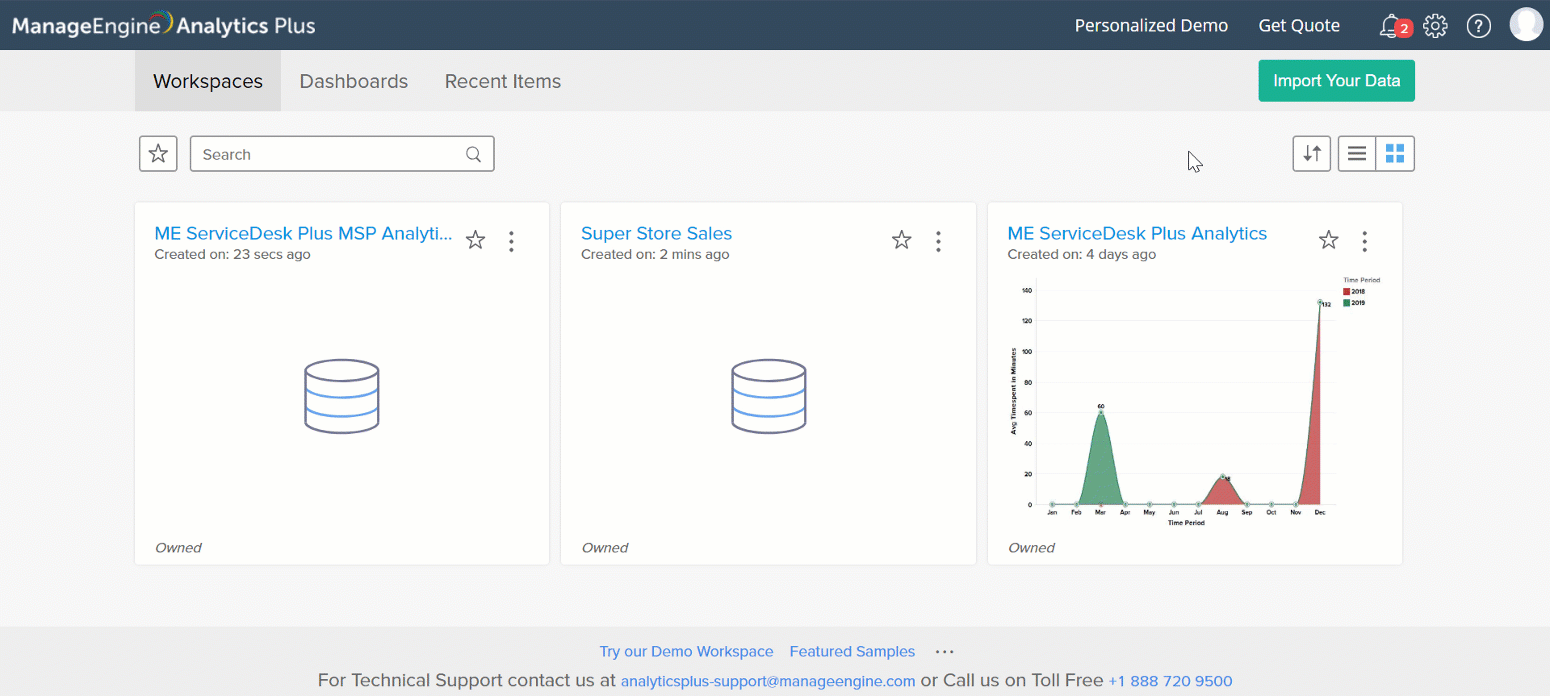
Task: Toggle the favorites filter star
Action: 158,154
